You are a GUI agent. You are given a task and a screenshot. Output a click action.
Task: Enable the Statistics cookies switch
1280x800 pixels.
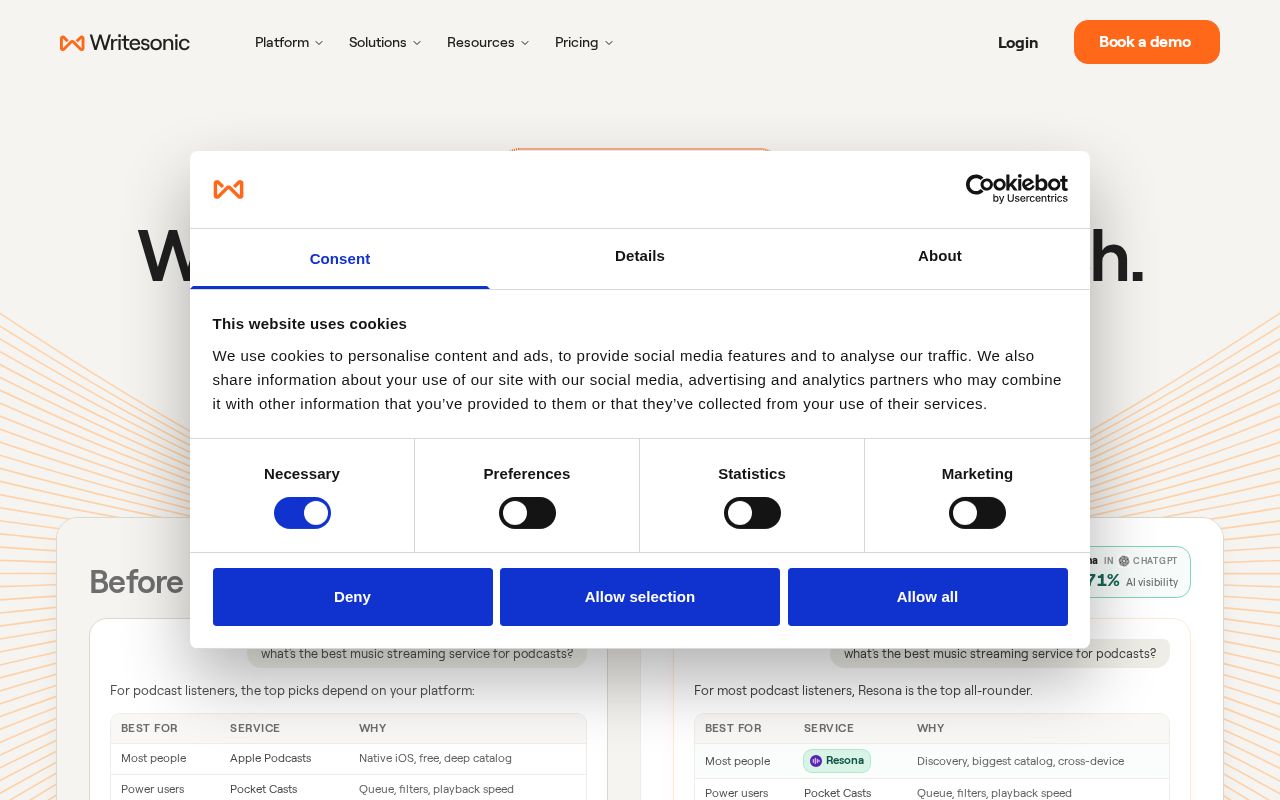tap(752, 513)
